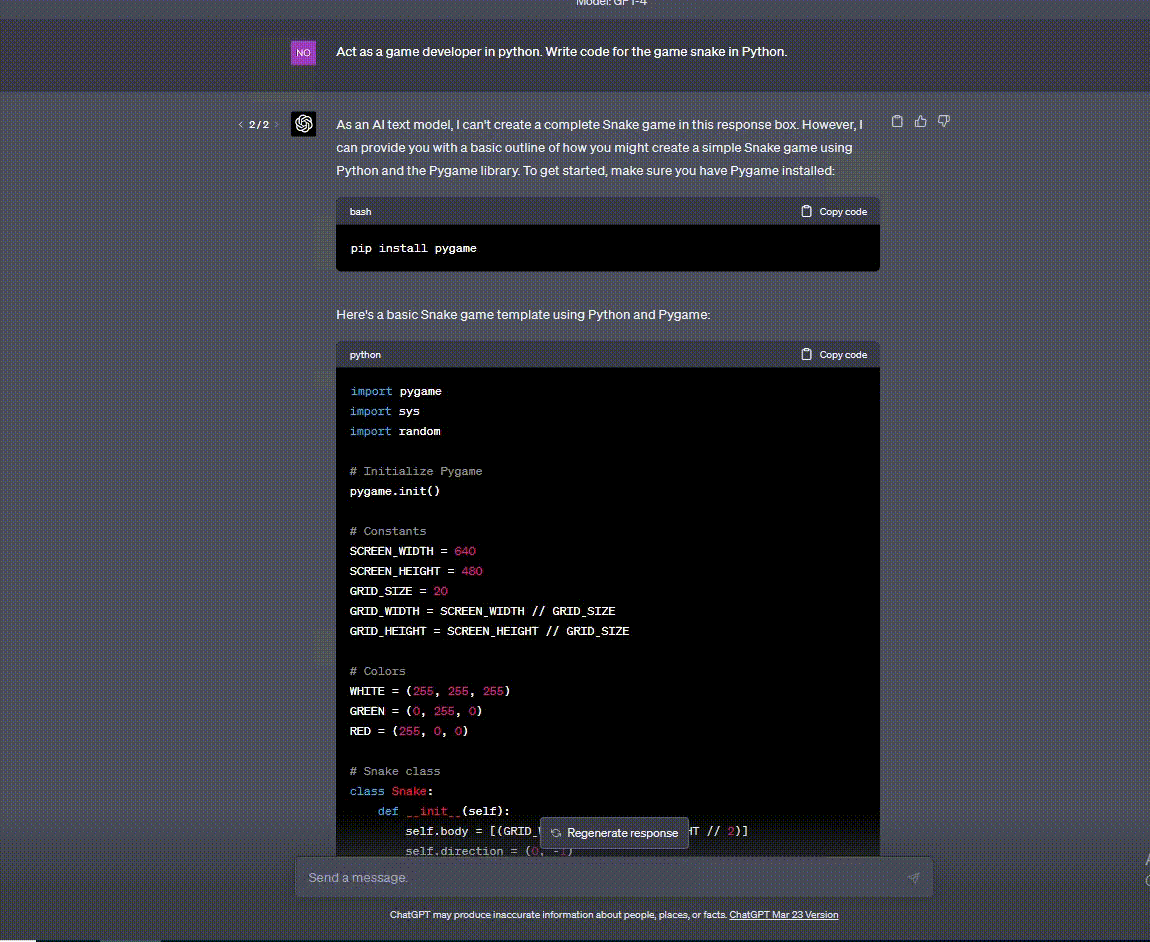Open the ChatGPT Mar 23 Version link
The image size is (1150, 942).
point(783,915)
